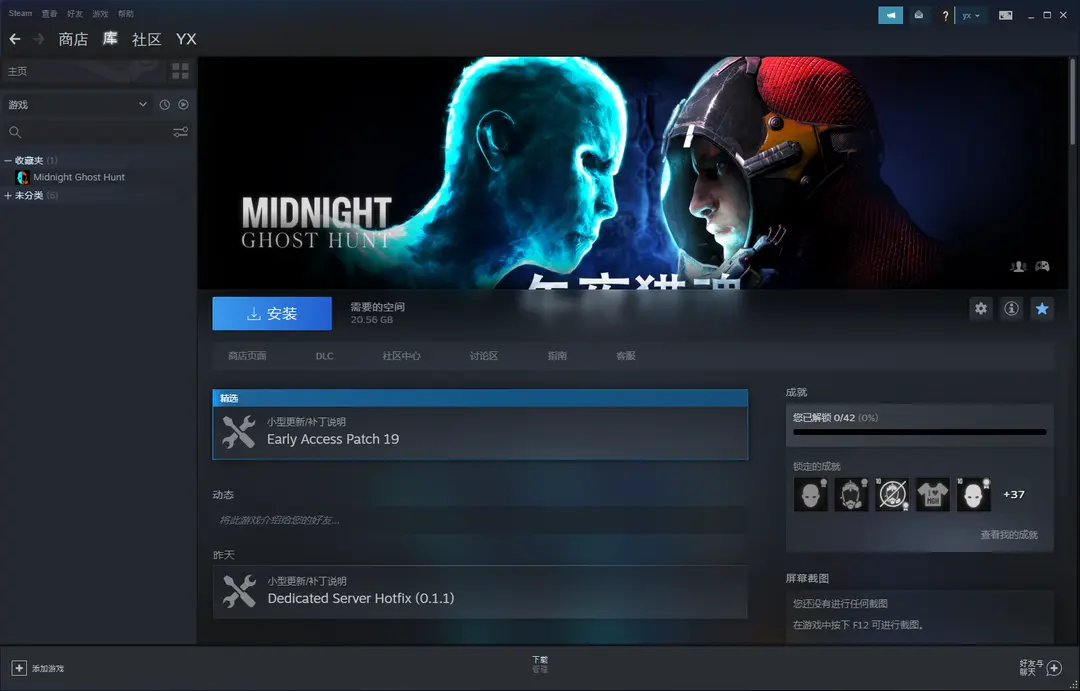Open the inbox envelope icon

[x=919, y=15]
